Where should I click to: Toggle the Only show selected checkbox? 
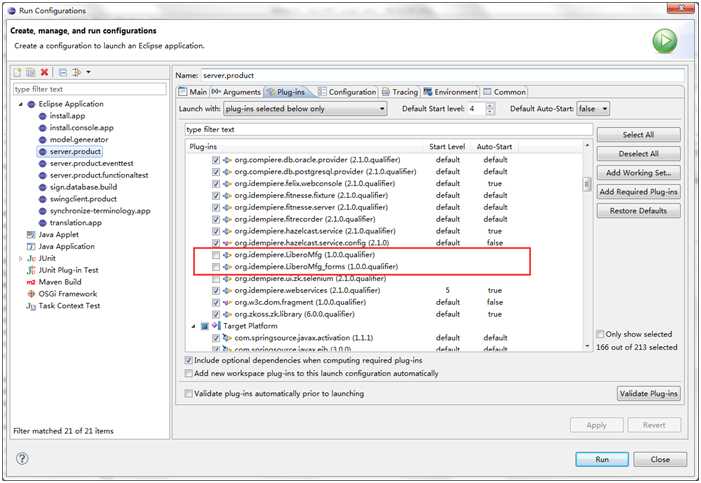click(x=600, y=334)
